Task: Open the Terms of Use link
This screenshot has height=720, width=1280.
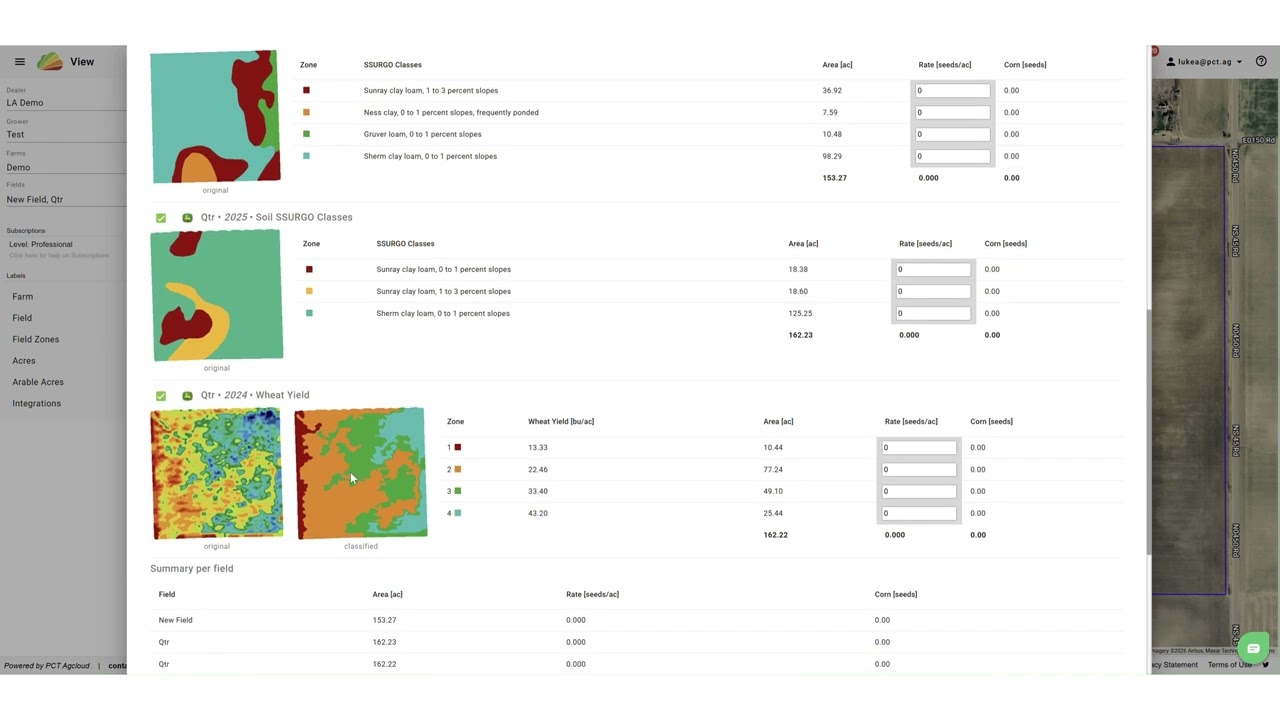Action: (1229, 665)
